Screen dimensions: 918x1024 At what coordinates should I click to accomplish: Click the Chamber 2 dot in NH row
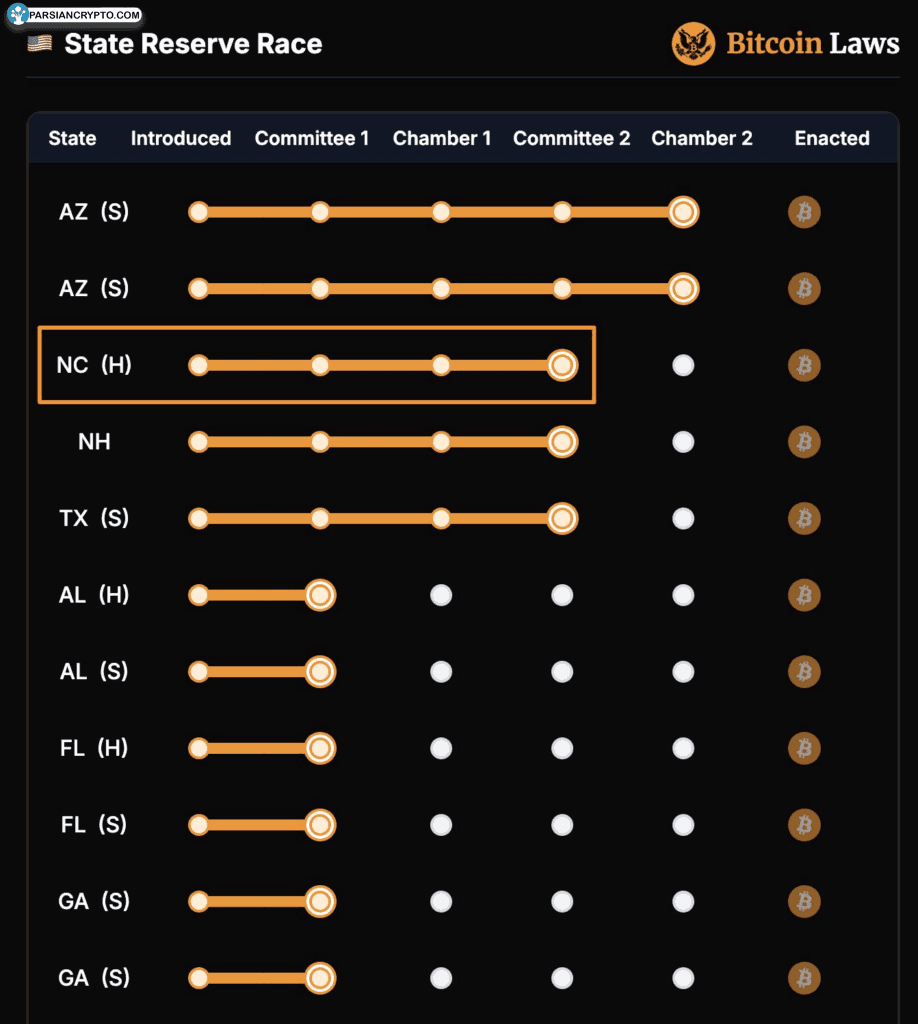click(x=683, y=442)
